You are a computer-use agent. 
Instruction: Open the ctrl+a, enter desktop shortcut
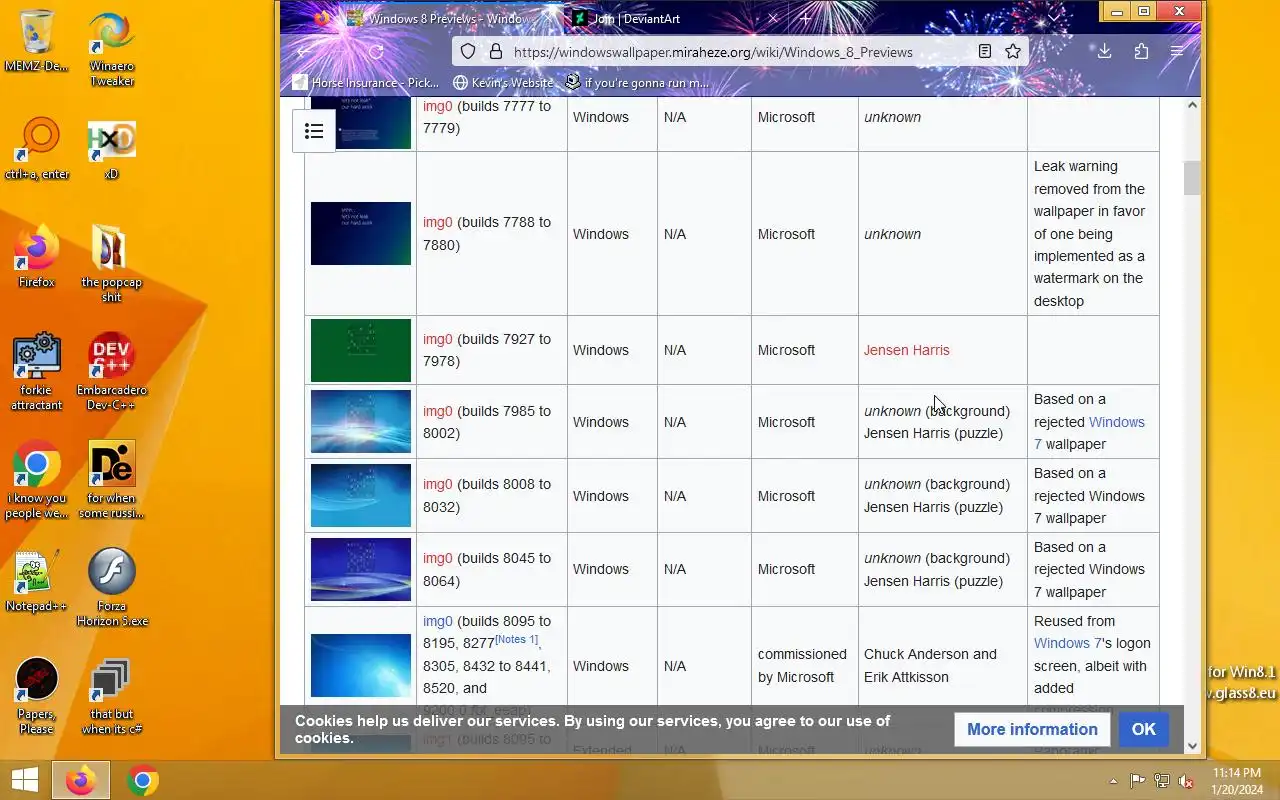(37, 149)
